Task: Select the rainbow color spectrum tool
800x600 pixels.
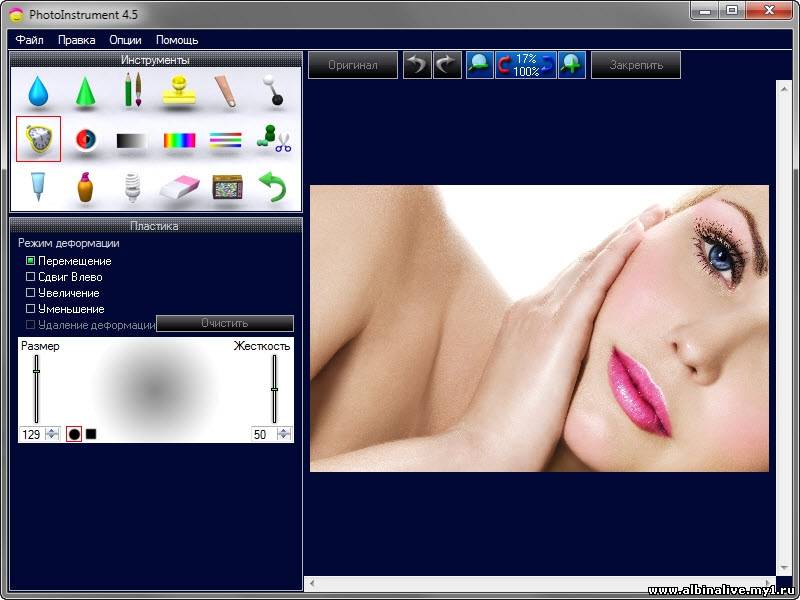Action: pyautogui.click(x=179, y=140)
